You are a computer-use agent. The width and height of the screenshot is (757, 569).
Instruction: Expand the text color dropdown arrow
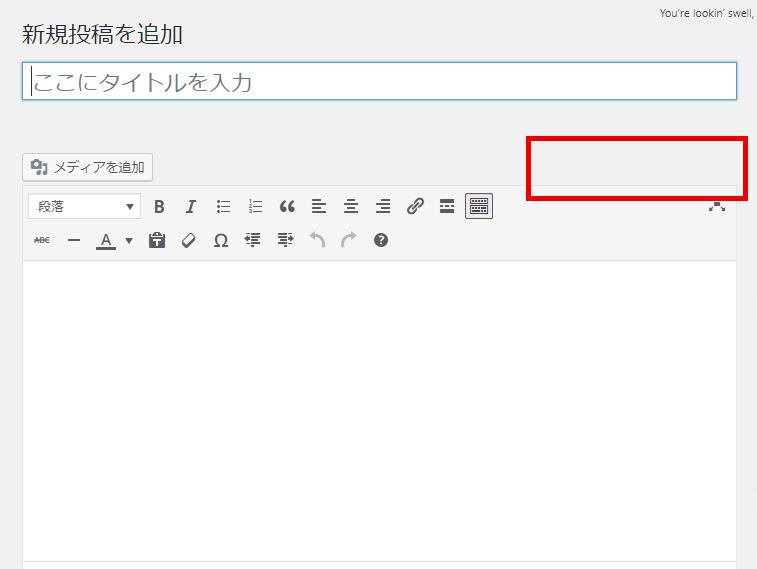pyautogui.click(x=129, y=241)
